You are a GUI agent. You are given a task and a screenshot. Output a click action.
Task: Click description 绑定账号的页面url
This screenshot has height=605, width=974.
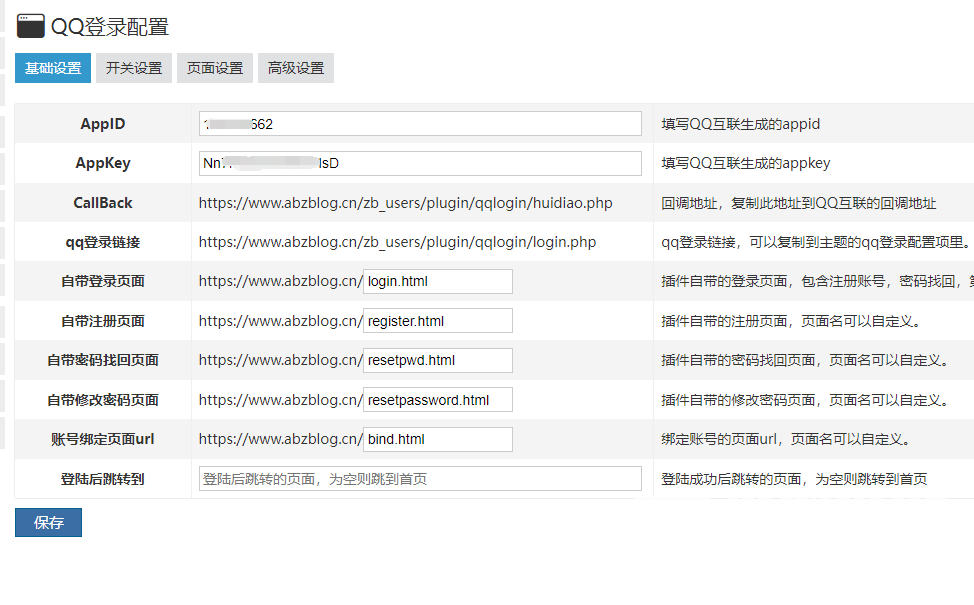click(786, 439)
